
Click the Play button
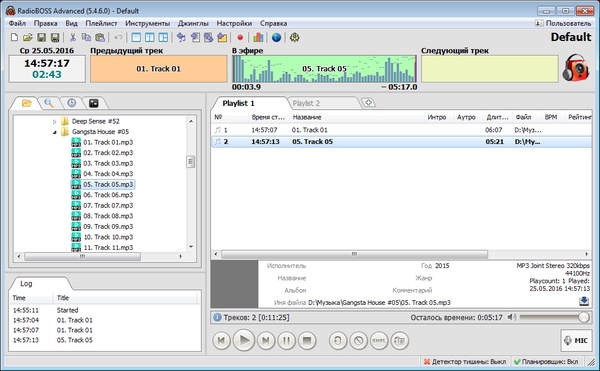(x=244, y=340)
